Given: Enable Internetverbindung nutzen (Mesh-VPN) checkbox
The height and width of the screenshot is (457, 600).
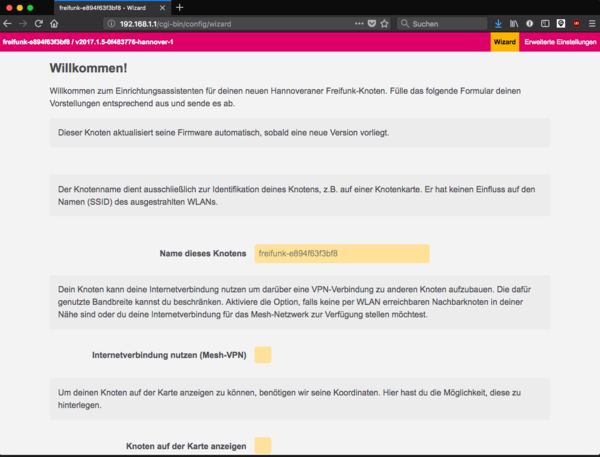Looking at the screenshot, I should click(x=263, y=355).
